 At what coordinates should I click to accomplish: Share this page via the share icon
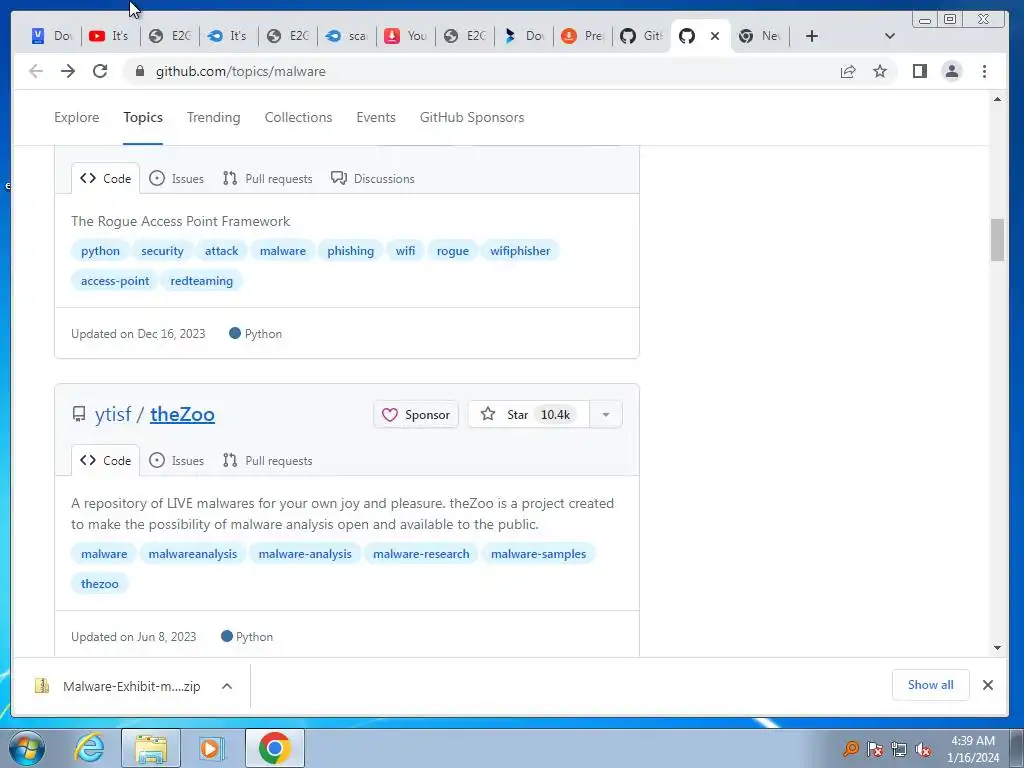pos(848,71)
